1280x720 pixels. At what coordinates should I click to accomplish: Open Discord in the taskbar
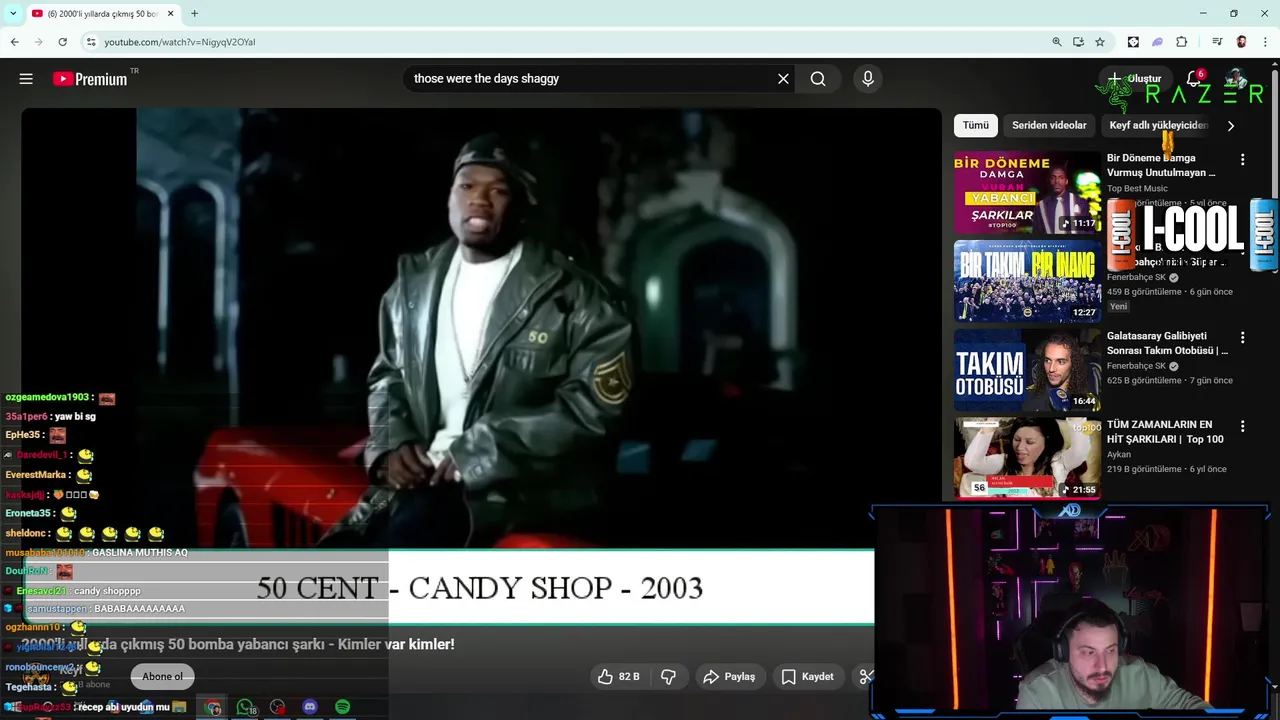click(x=310, y=707)
